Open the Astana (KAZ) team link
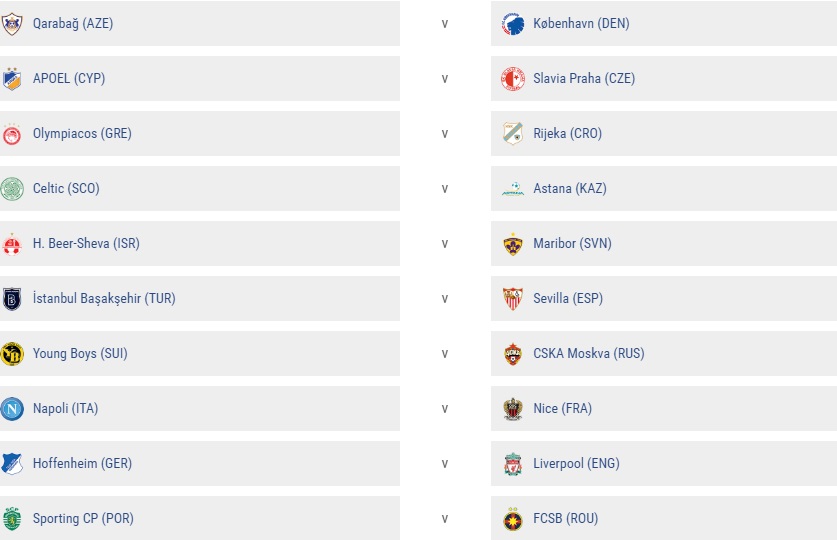The width and height of the screenshot is (837, 540). 570,188
